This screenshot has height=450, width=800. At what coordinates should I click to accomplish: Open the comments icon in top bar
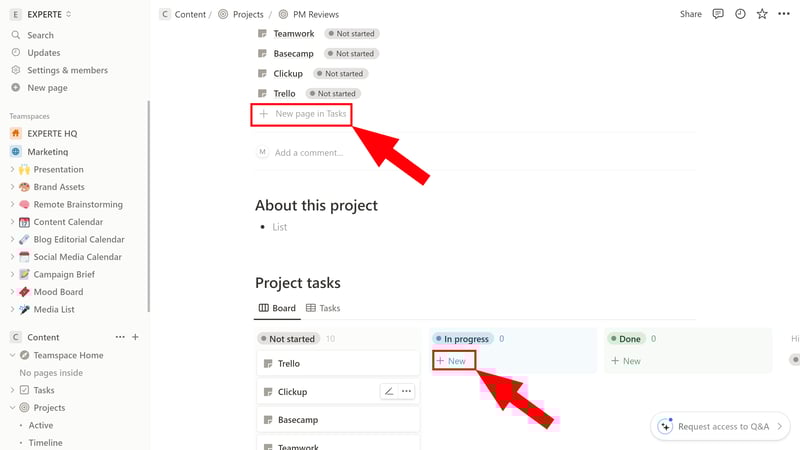(718, 14)
